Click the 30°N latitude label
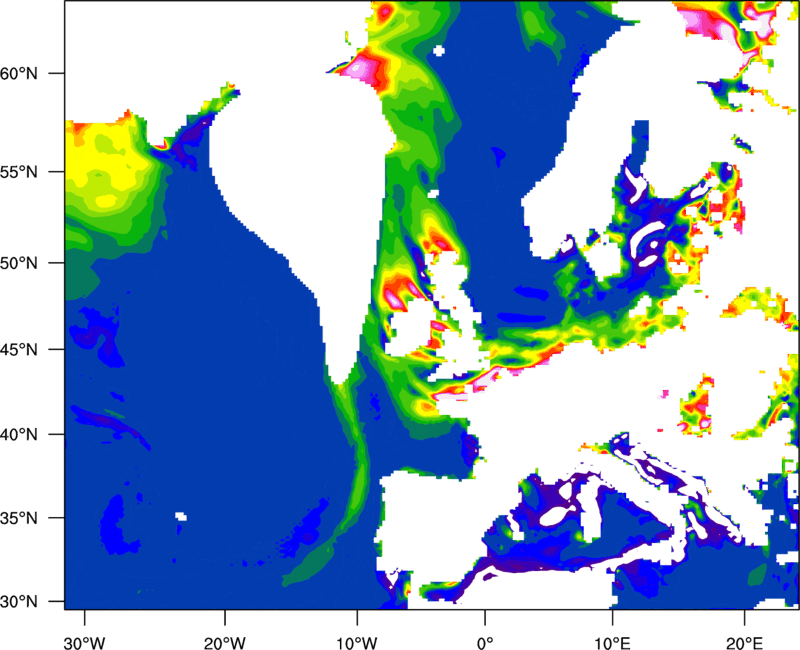Image resolution: width=800 pixels, height=650 pixels. [x=19, y=602]
